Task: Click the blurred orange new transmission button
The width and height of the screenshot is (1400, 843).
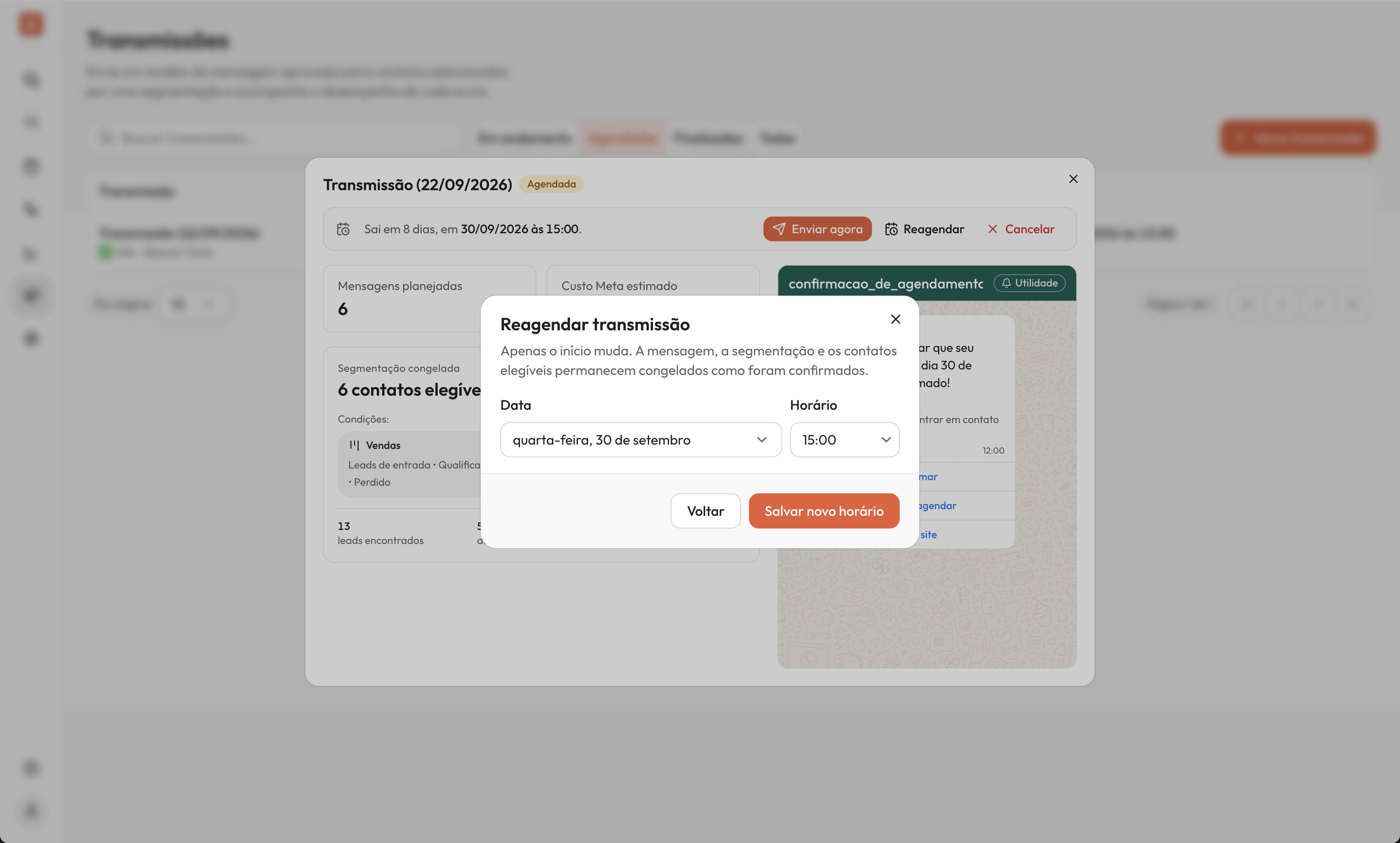Action: click(1298, 137)
